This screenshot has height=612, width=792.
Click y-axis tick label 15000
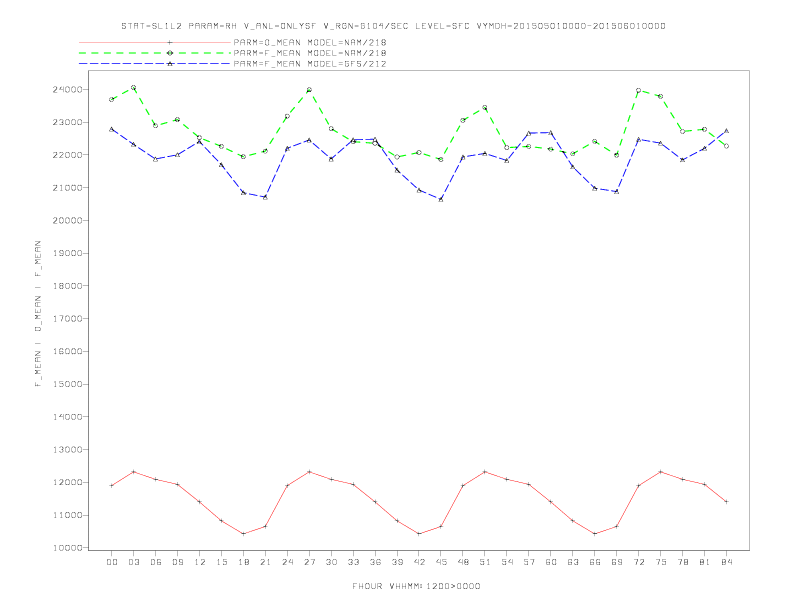click(x=68, y=384)
